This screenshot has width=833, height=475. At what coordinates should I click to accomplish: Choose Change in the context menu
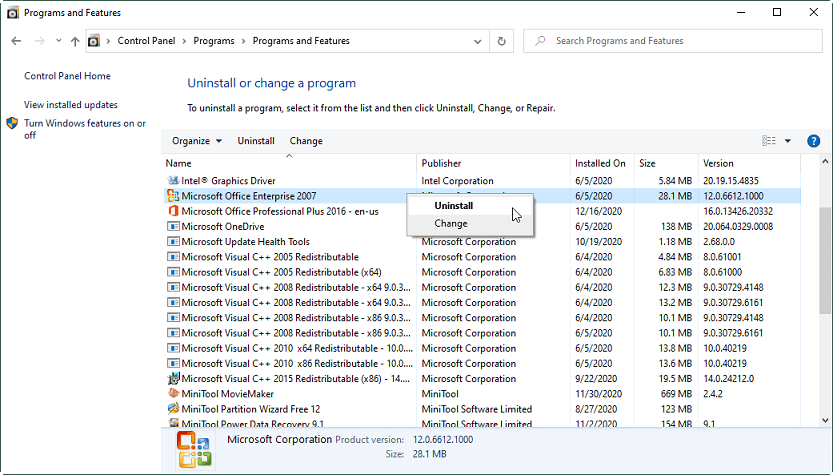(x=451, y=224)
